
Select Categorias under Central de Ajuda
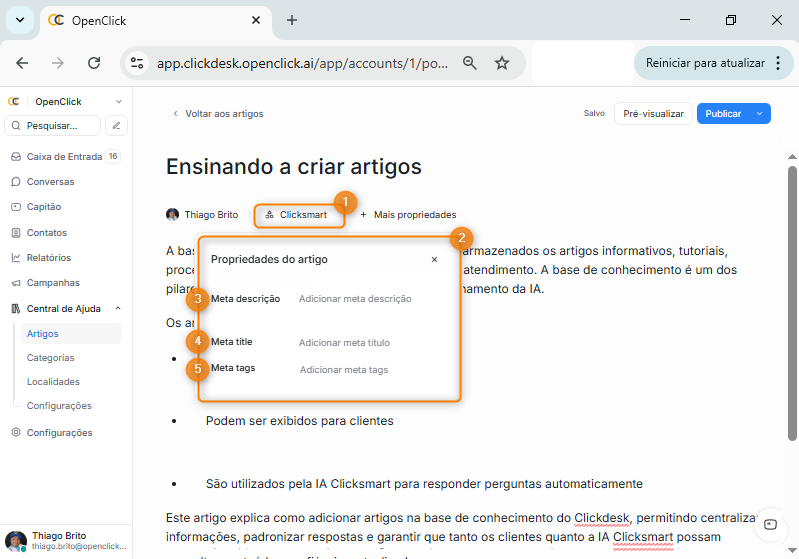pos(50,358)
